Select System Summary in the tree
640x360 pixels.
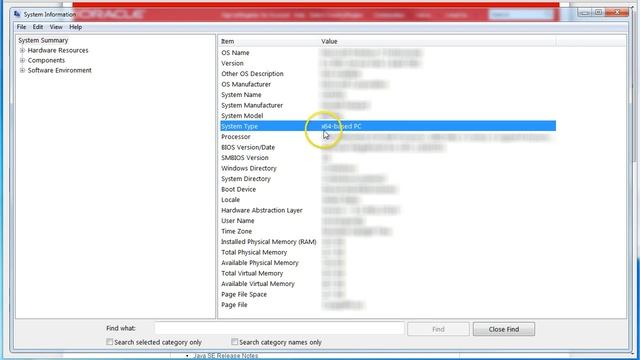point(43,40)
